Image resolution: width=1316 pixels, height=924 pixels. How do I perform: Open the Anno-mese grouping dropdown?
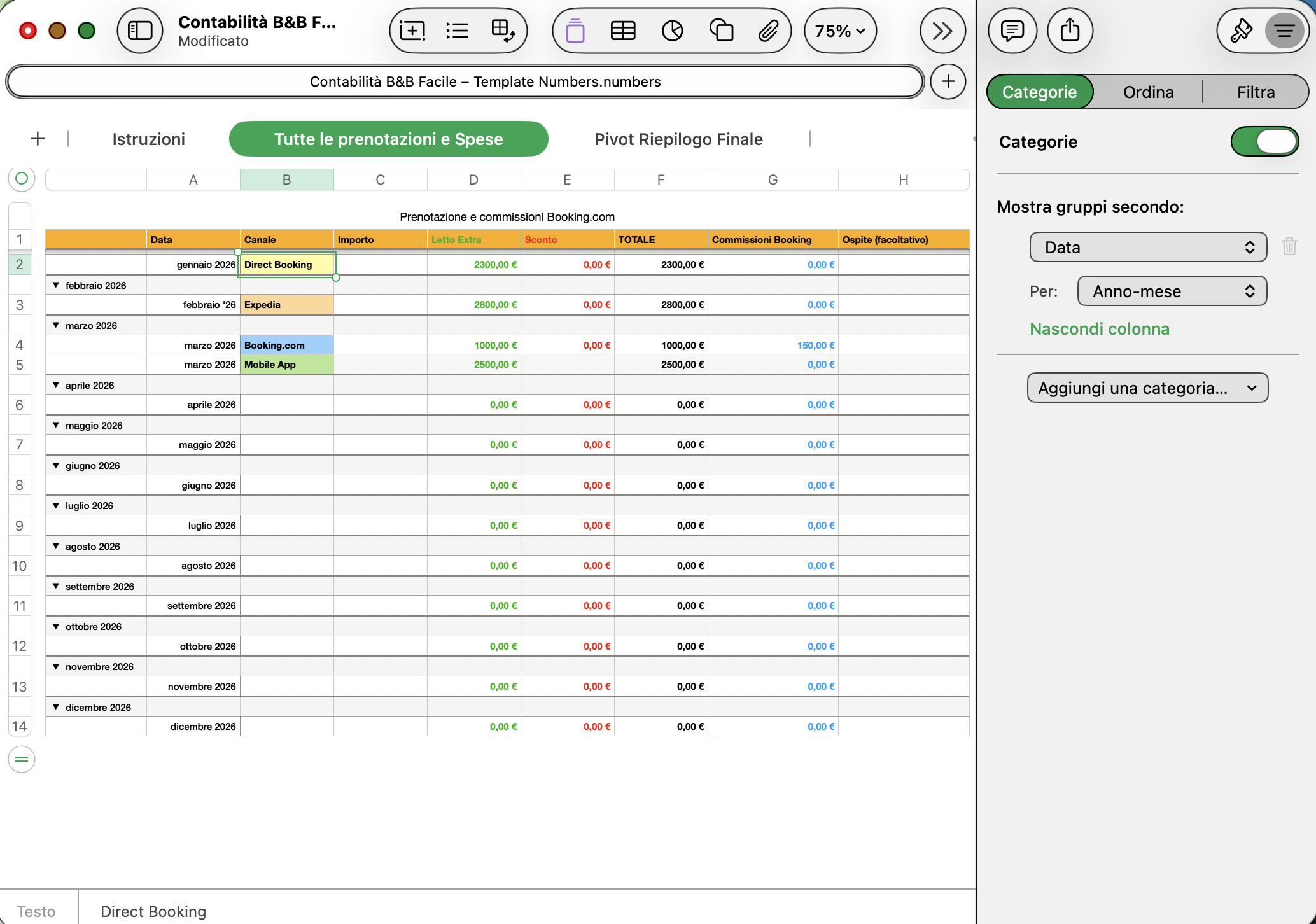(x=1172, y=291)
